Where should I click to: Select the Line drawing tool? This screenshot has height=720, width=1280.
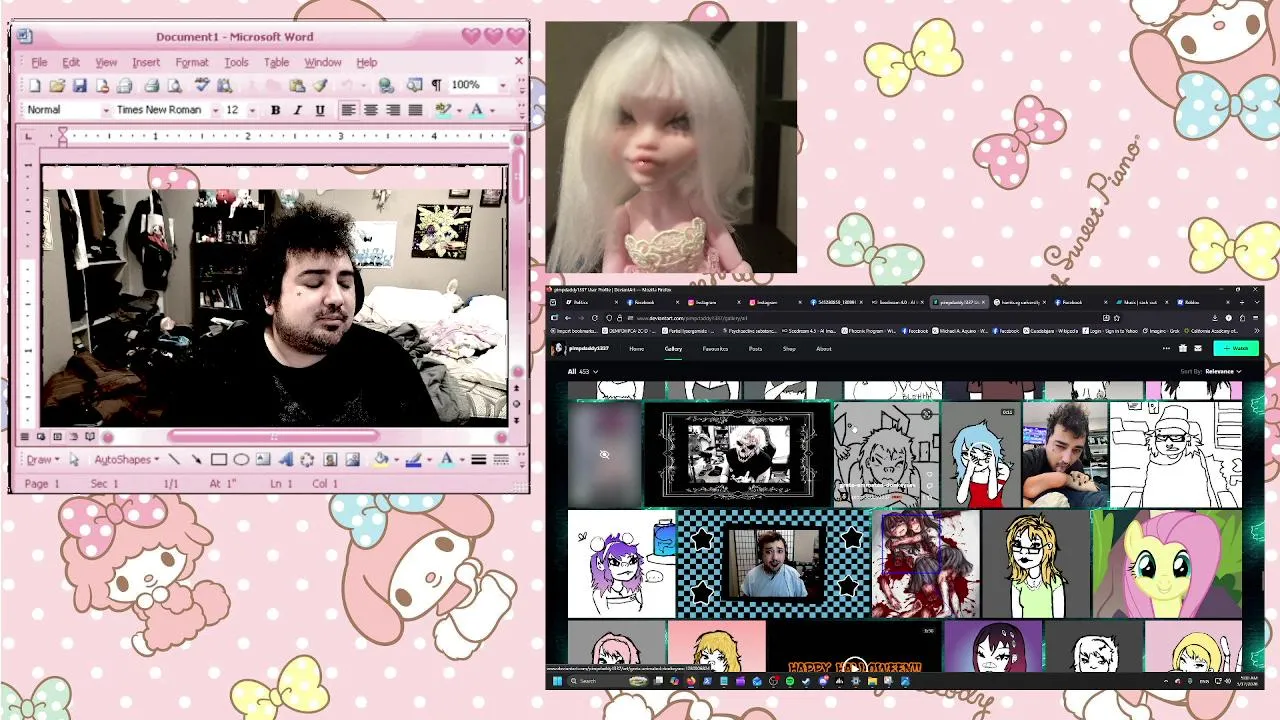[x=175, y=460]
